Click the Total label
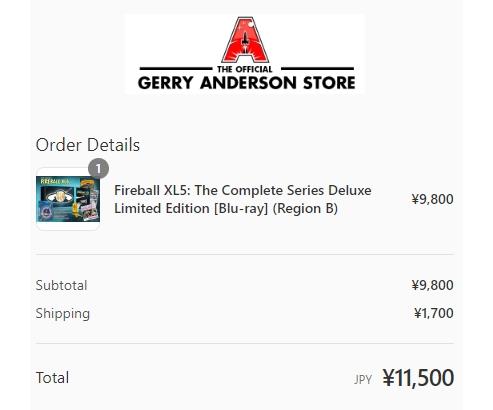Viewport: 493px width, 410px height. pos(52,378)
